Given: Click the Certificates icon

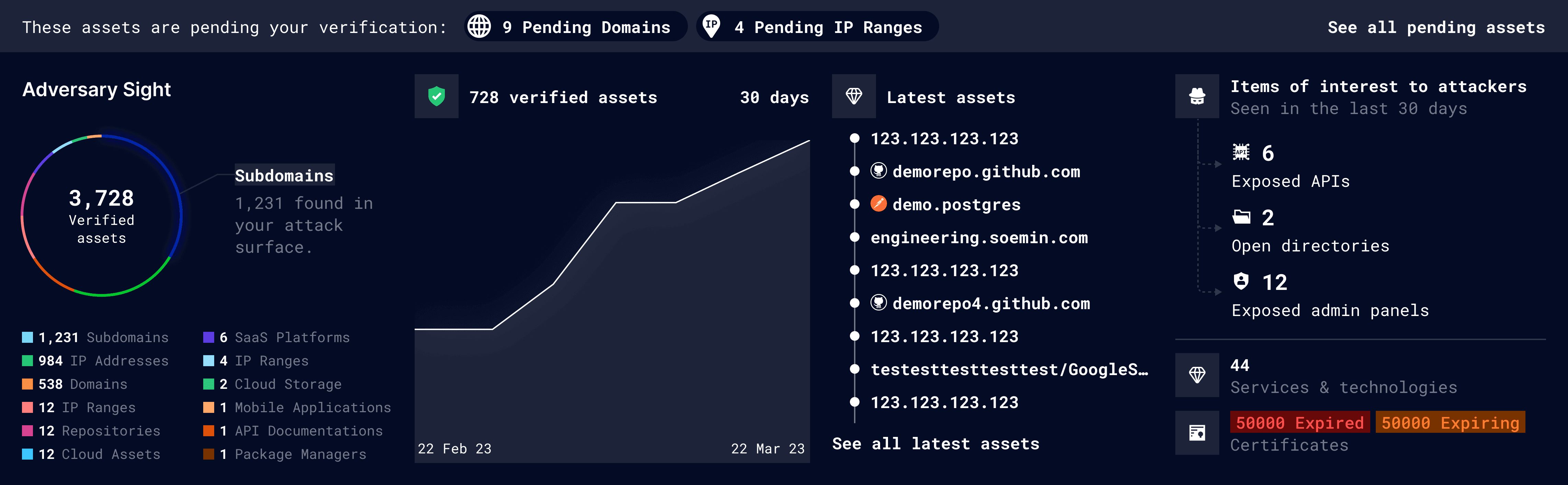Looking at the screenshot, I should (x=1197, y=432).
